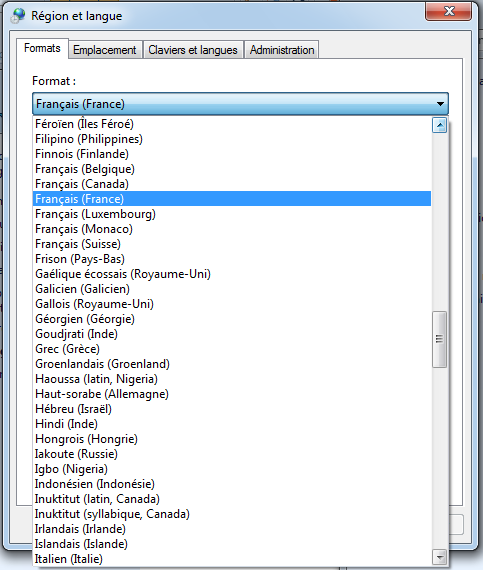Select the Formats tab

tap(42, 48)
